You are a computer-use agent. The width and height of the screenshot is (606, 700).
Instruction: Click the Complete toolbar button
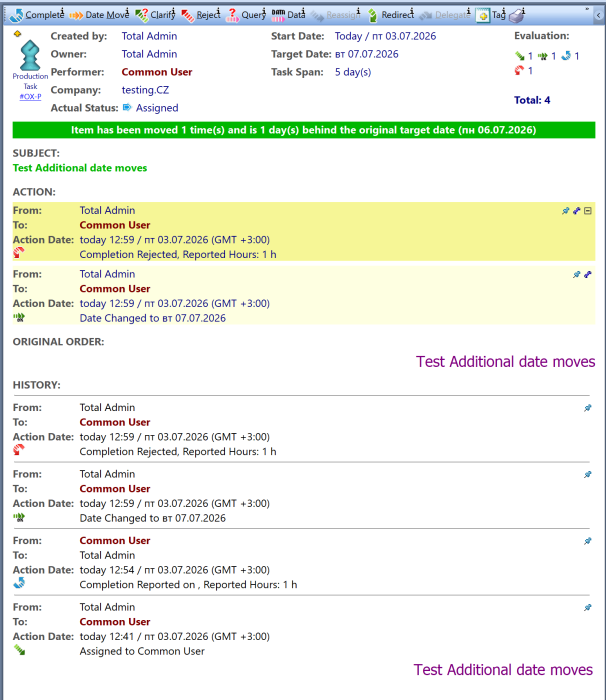point(37,15)
